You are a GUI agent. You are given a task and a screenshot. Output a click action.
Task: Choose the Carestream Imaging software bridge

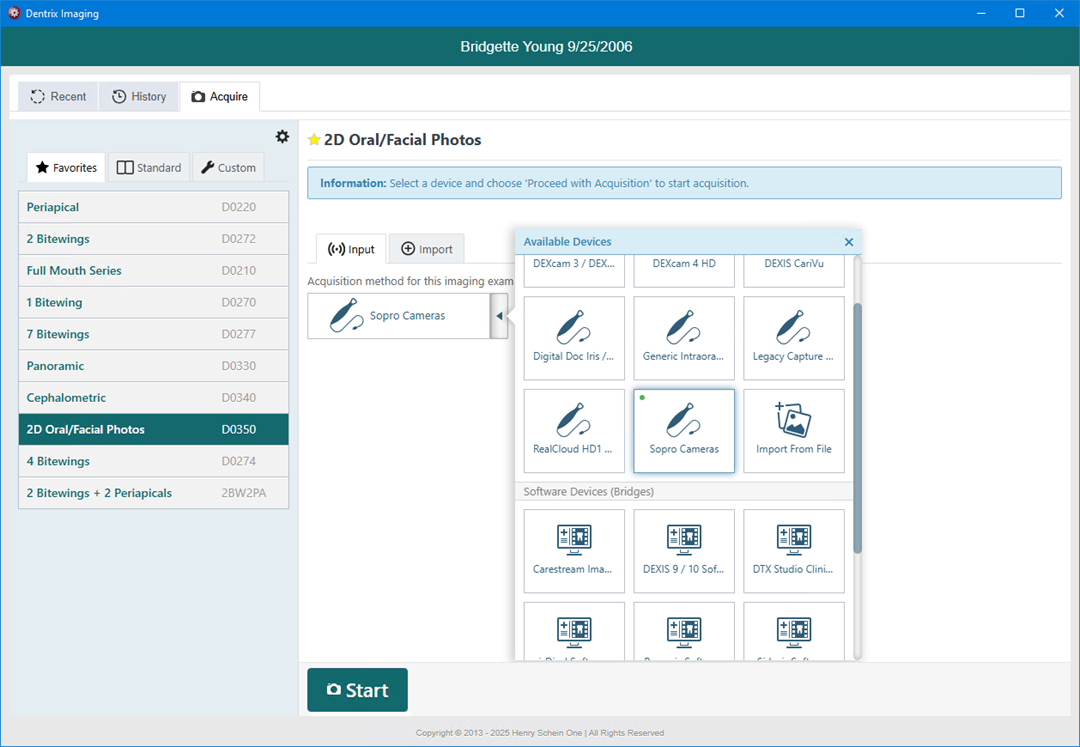574,550
